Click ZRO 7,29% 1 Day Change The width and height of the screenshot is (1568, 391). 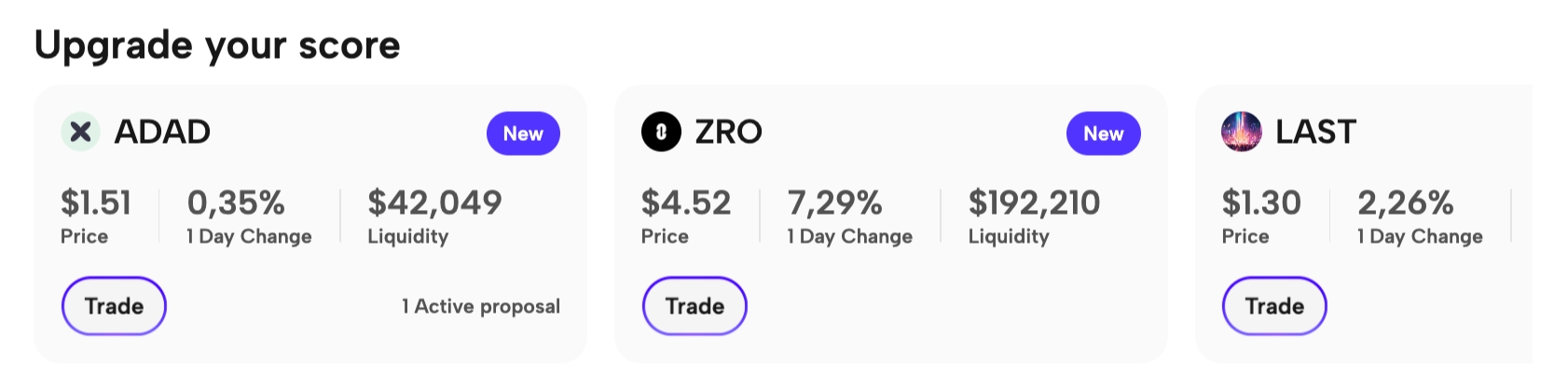[x=834, y=202]
